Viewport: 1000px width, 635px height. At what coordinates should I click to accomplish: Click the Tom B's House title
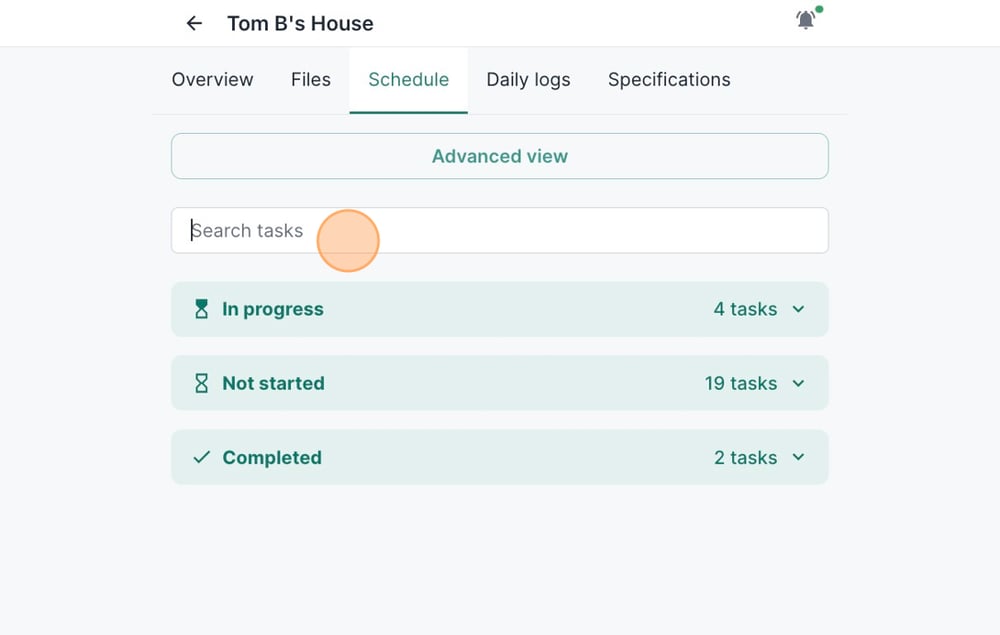click(x=300, y=24)
